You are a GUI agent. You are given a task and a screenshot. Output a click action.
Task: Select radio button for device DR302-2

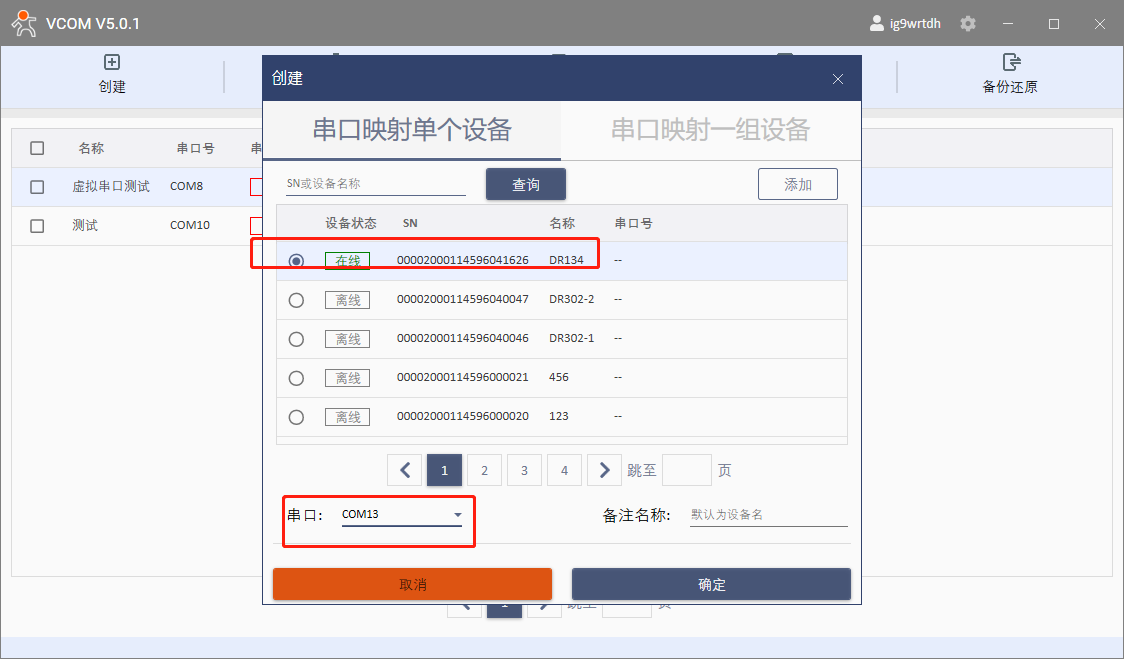pos(296,300)
